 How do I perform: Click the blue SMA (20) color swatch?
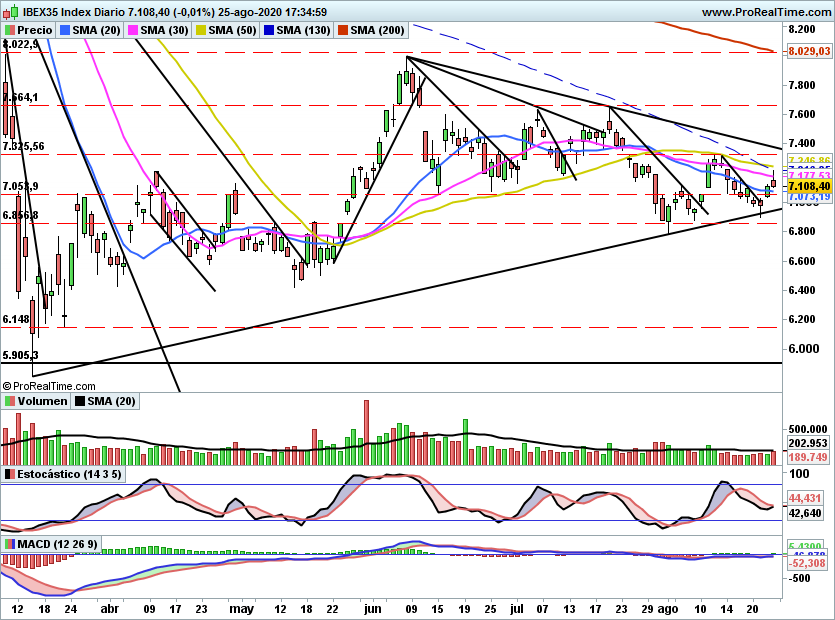tap(65, 30)
